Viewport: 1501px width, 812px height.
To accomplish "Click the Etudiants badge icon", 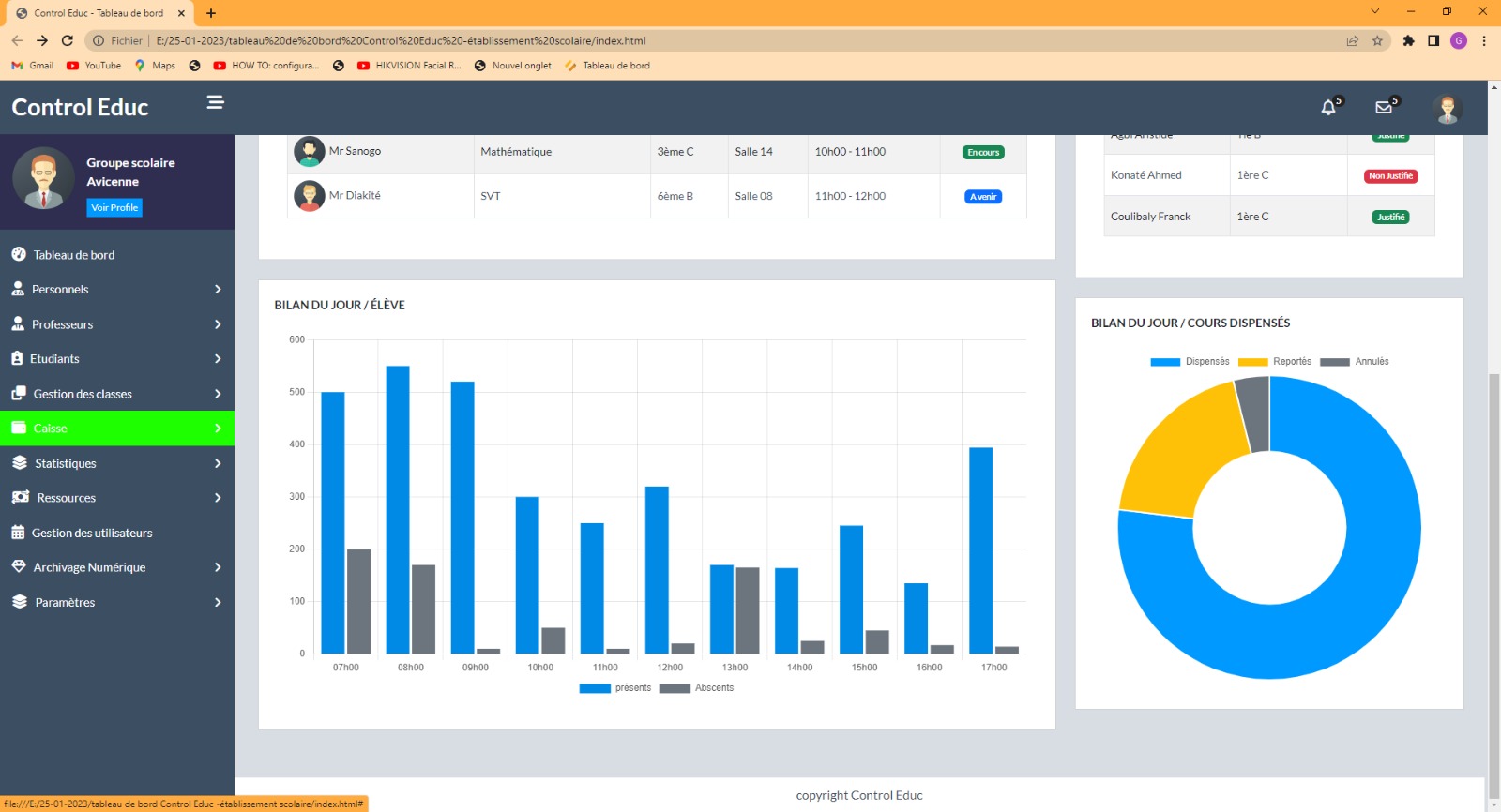I will coord(17,358).
